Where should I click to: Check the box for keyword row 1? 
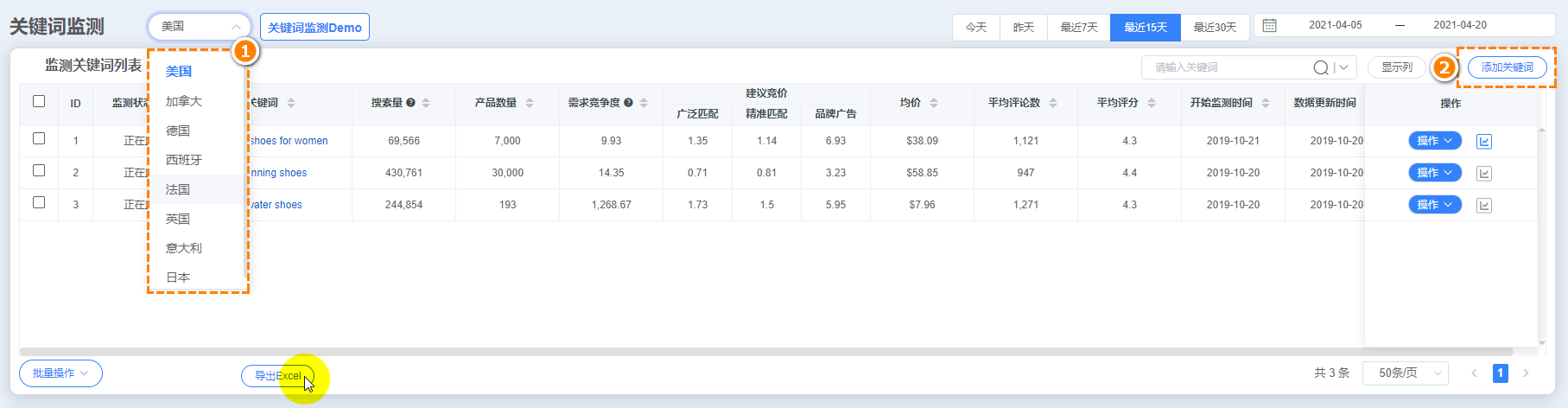click(x=39, y=138)
